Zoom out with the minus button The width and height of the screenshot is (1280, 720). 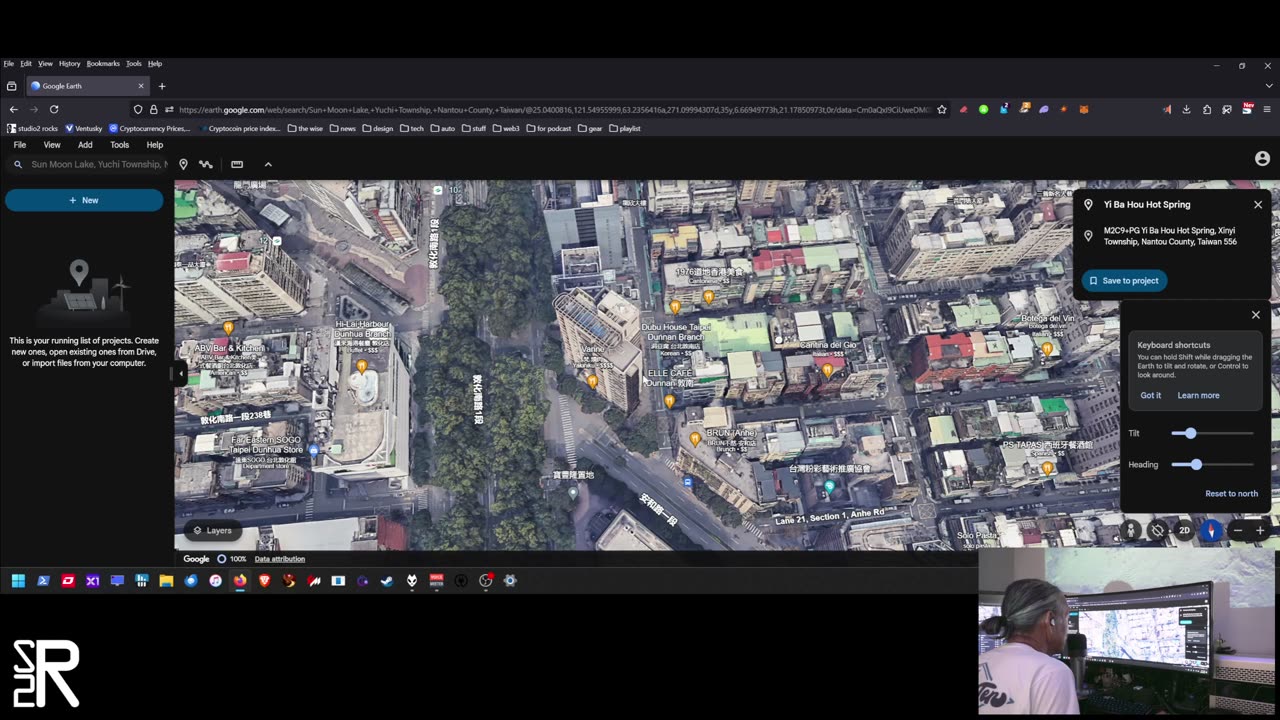coord(1238,531)
